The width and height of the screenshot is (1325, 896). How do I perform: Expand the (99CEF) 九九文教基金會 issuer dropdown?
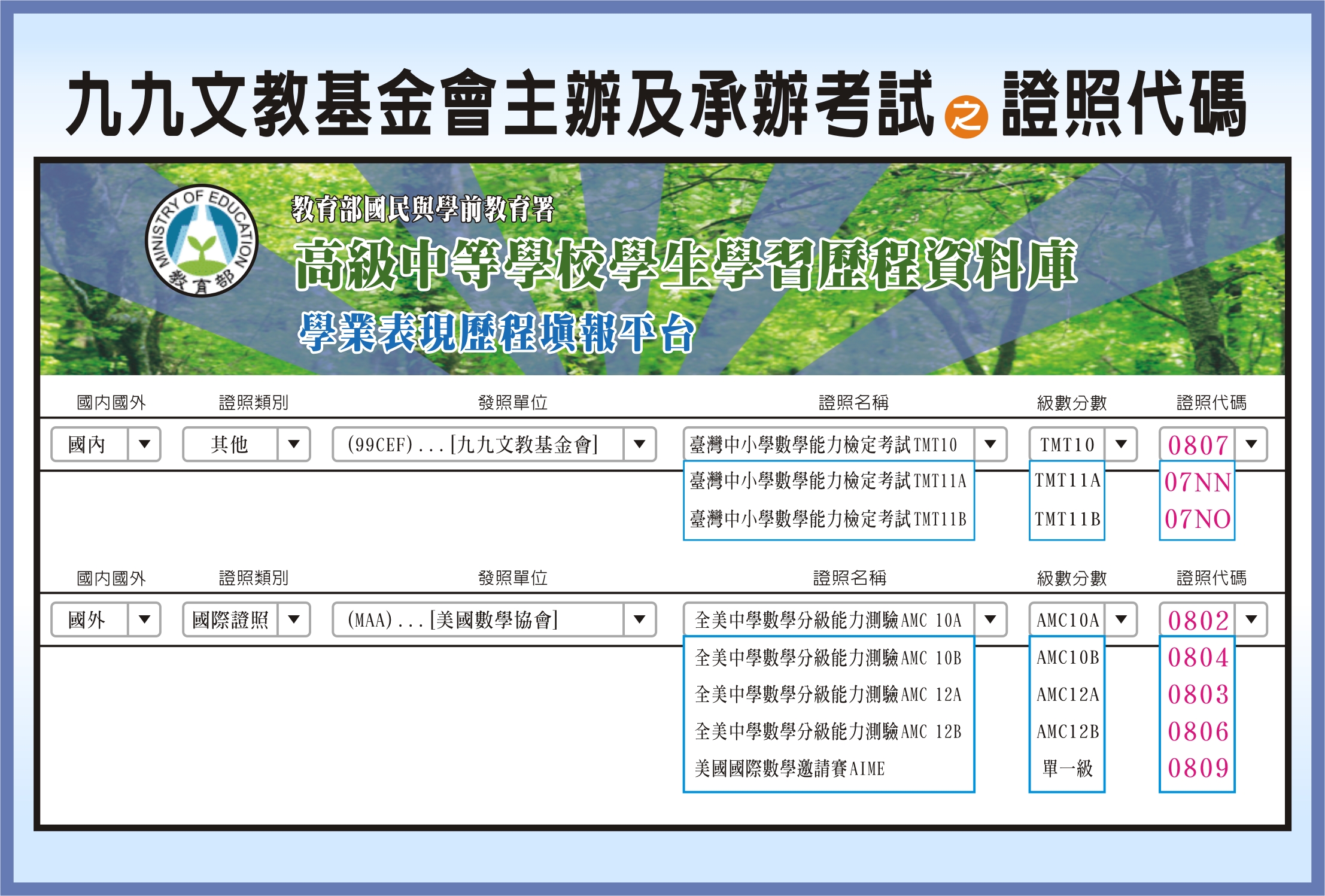pyautogui.click(x=494, y=444)
